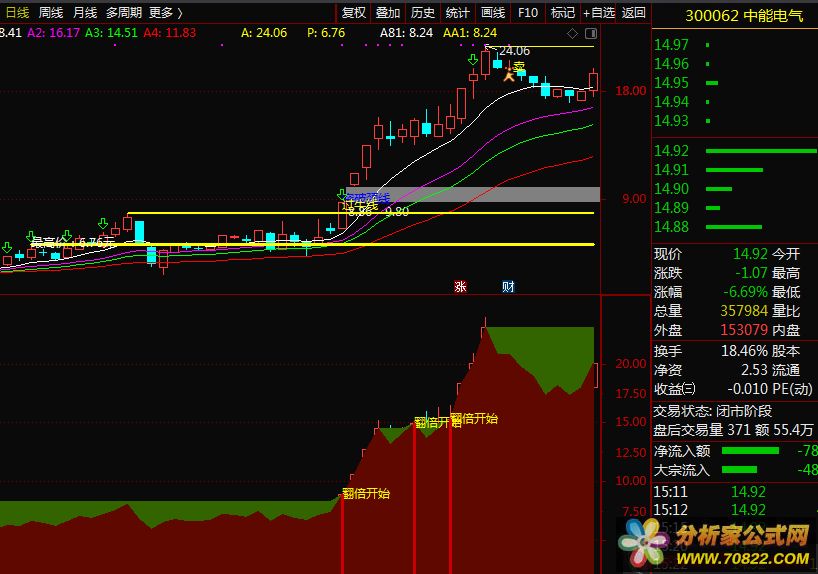The height and width of the screenshot is (574, 818).
Task: Select the 15:12 trade tick row
Action: 735,510
